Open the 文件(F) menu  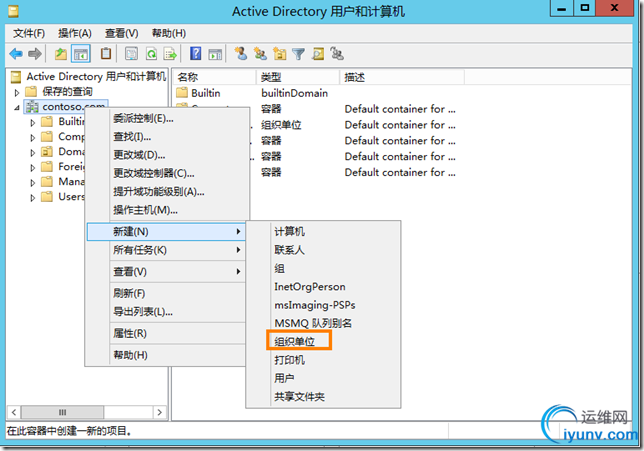click(29, 33)
